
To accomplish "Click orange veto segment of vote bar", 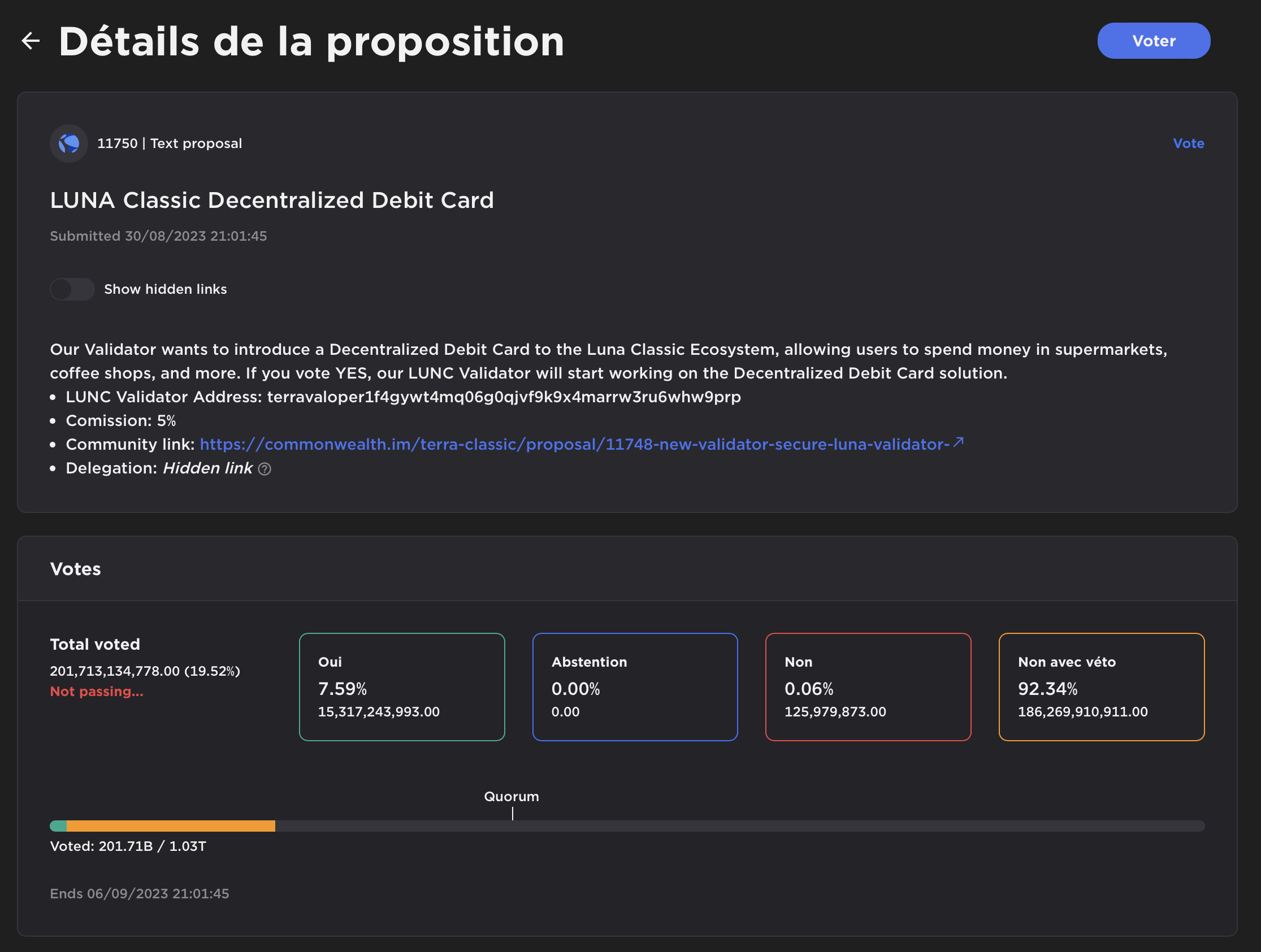I will pos(171,826).
